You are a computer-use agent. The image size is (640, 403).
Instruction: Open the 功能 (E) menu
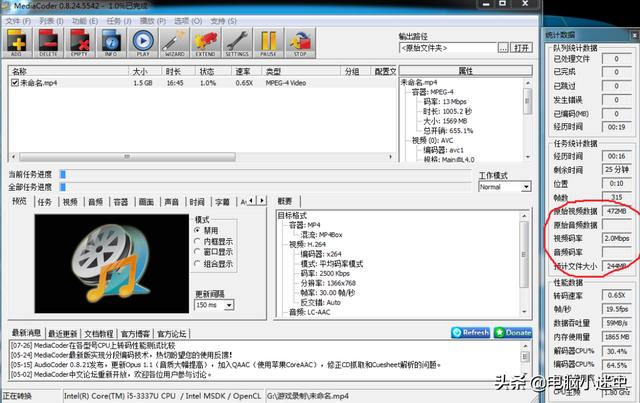85,21
